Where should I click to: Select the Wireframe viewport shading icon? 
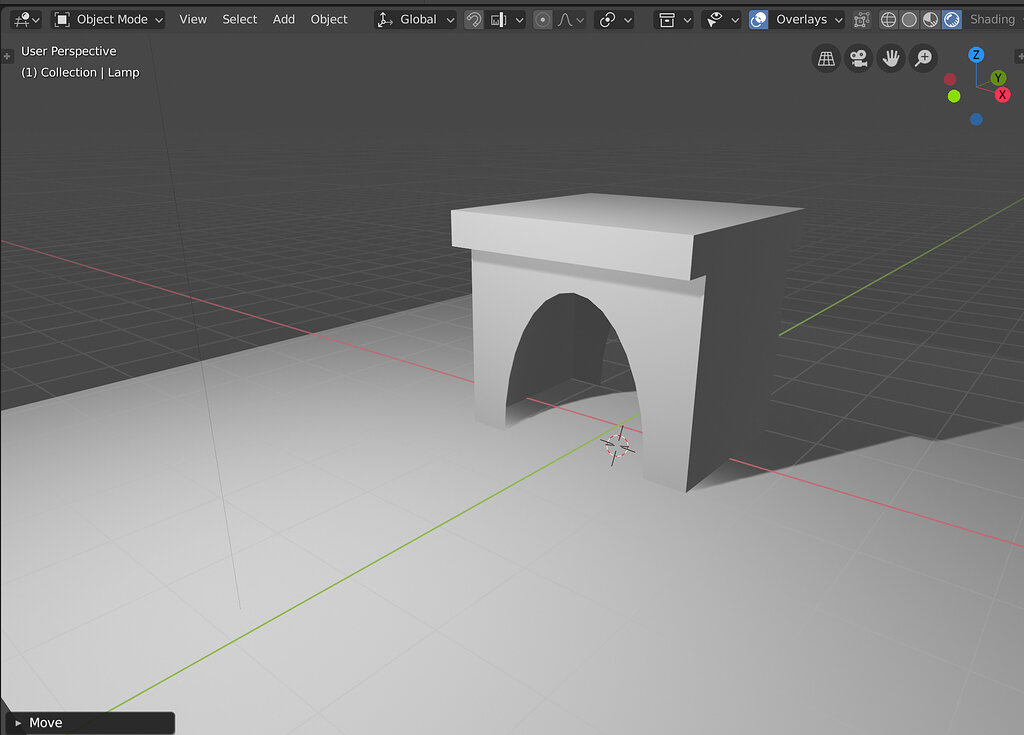(x=888, y=19)
